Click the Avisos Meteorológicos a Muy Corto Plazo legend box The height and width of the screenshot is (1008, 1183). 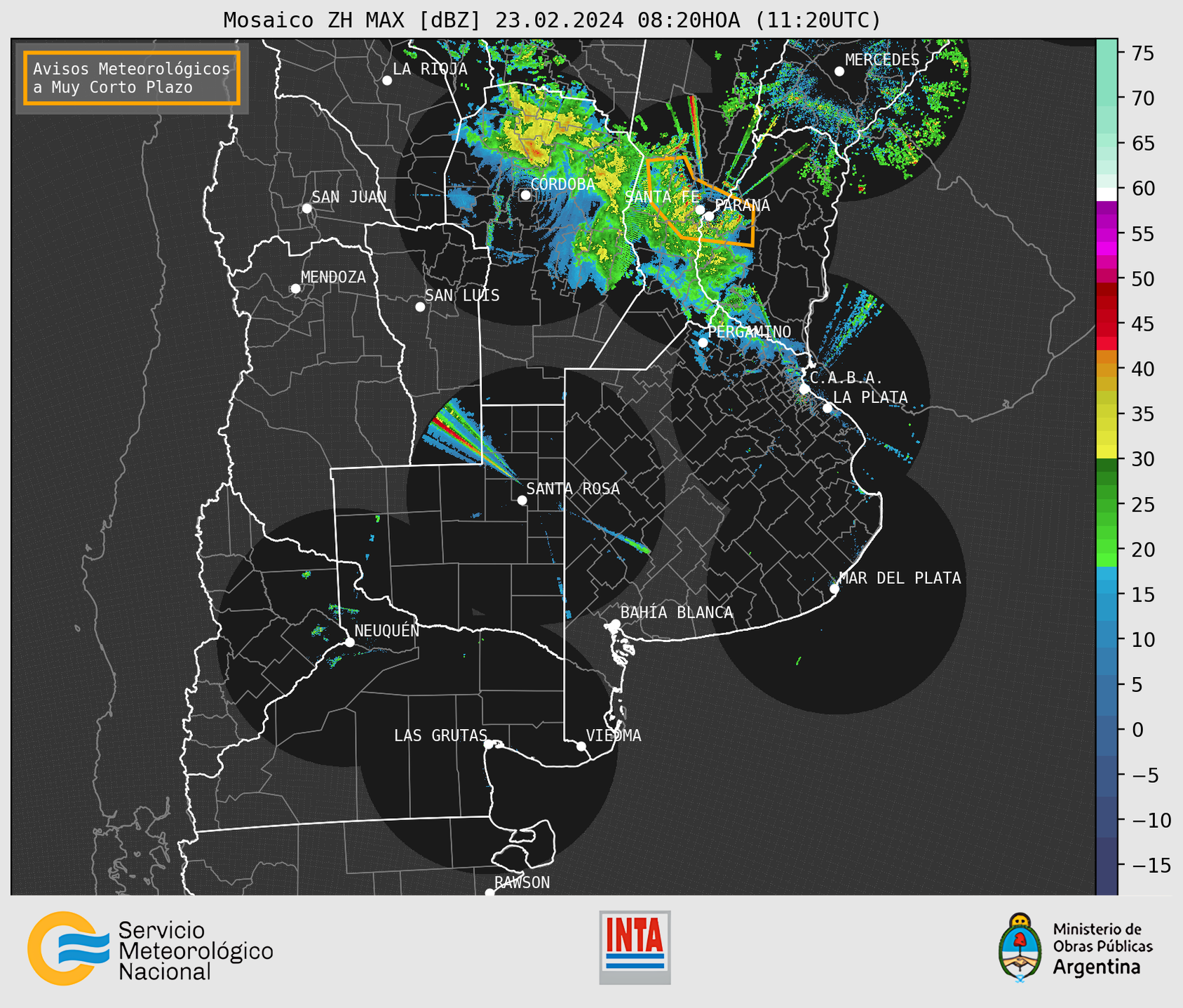(x=132, y=78)
